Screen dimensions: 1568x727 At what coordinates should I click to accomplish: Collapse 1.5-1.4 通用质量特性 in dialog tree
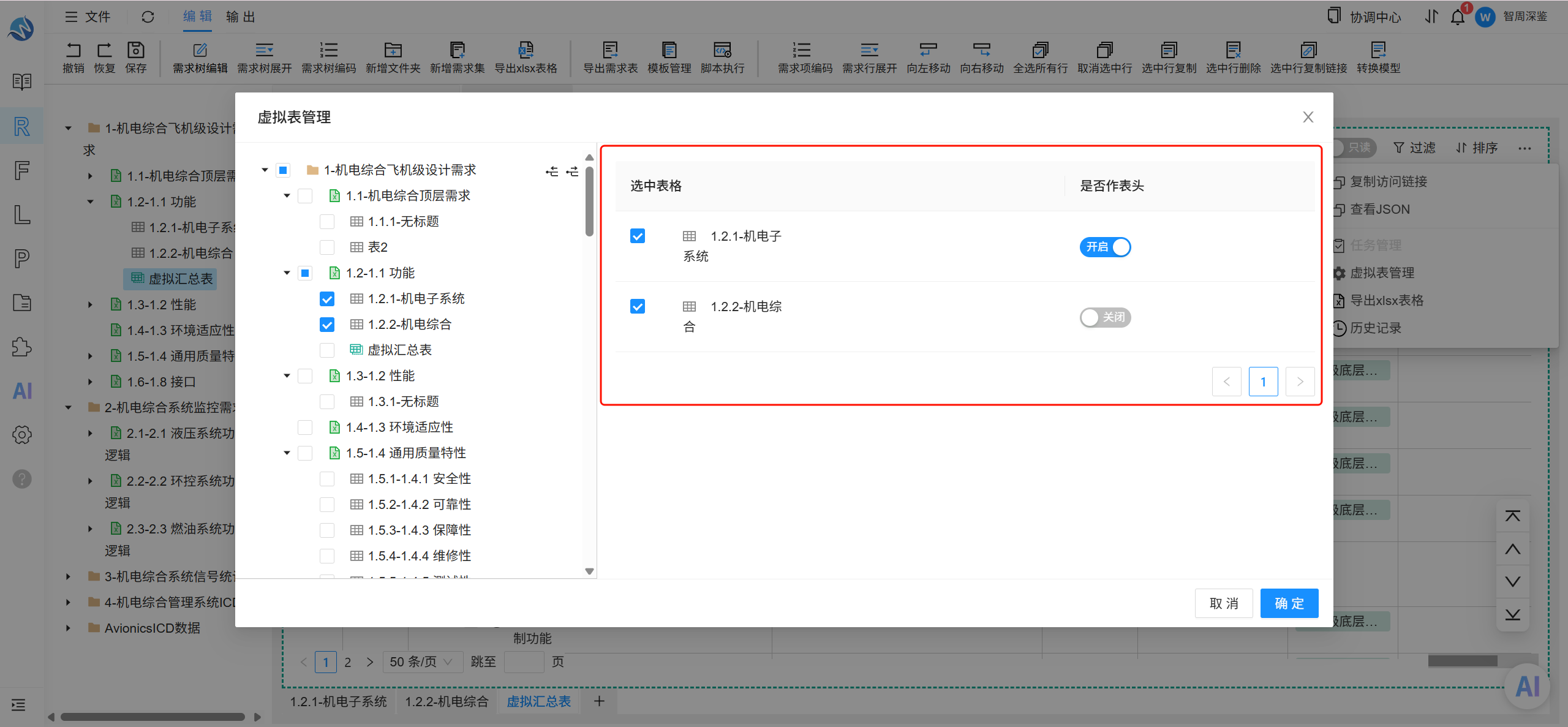[x=287, y=453]
